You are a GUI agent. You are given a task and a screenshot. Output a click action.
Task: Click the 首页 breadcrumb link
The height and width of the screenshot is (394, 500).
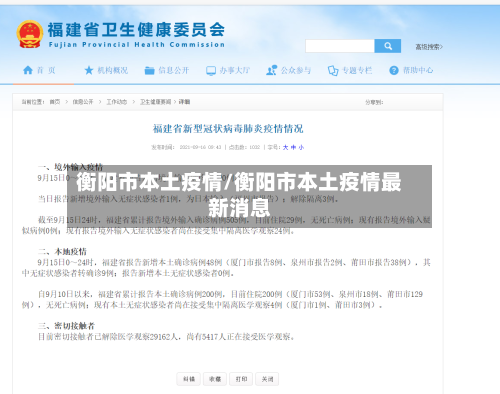[x=55, y=102]
